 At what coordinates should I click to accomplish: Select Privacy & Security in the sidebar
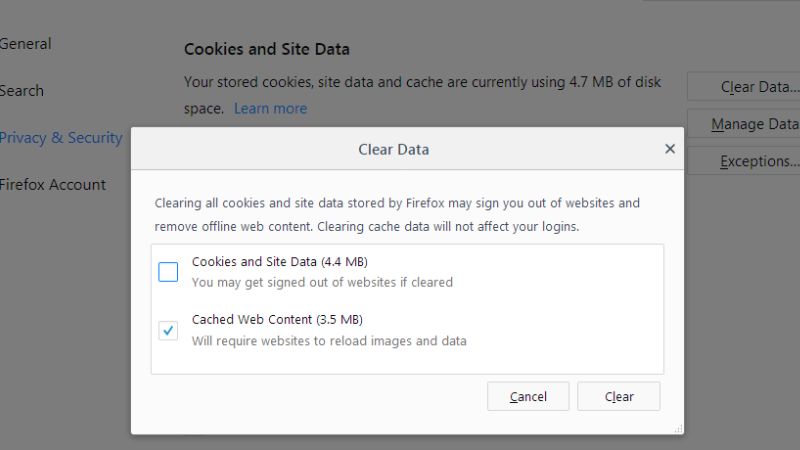61,138
